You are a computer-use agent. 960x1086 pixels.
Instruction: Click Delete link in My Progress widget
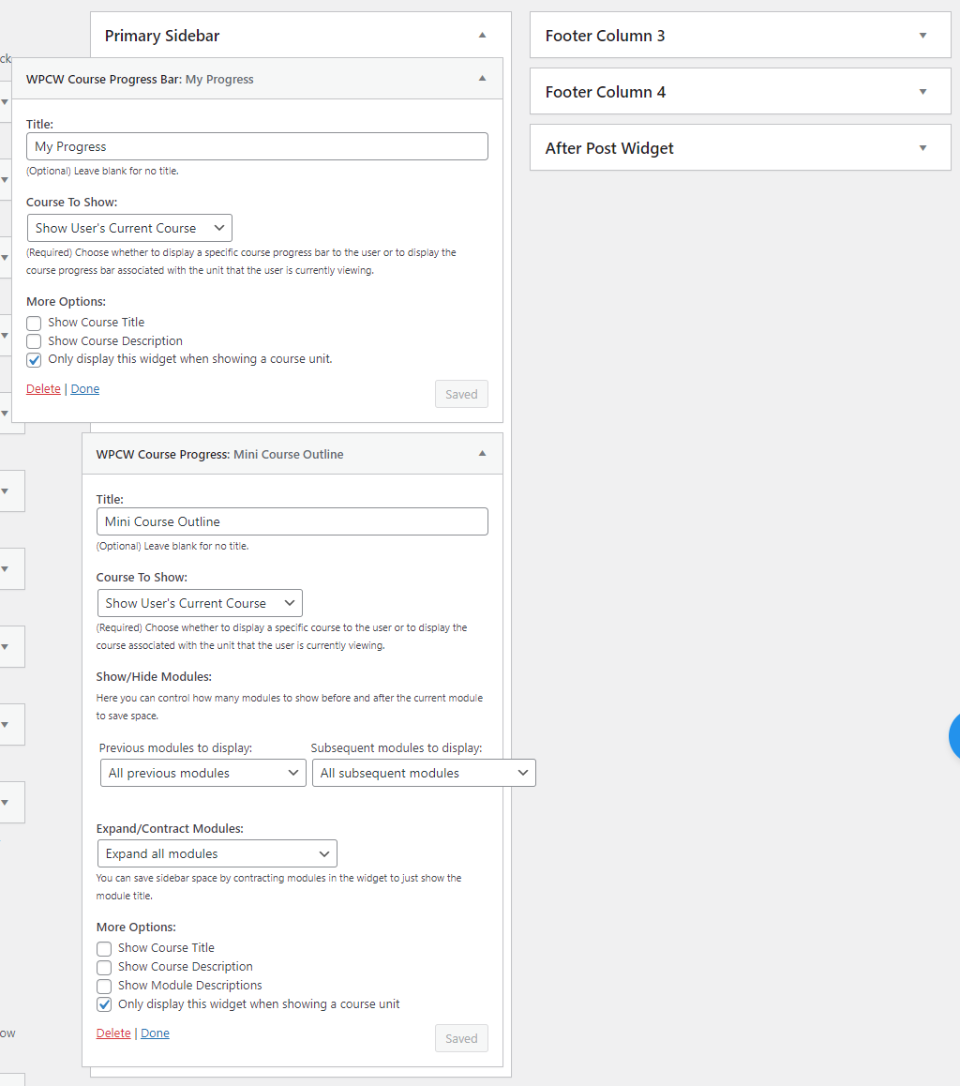point(43,389)
